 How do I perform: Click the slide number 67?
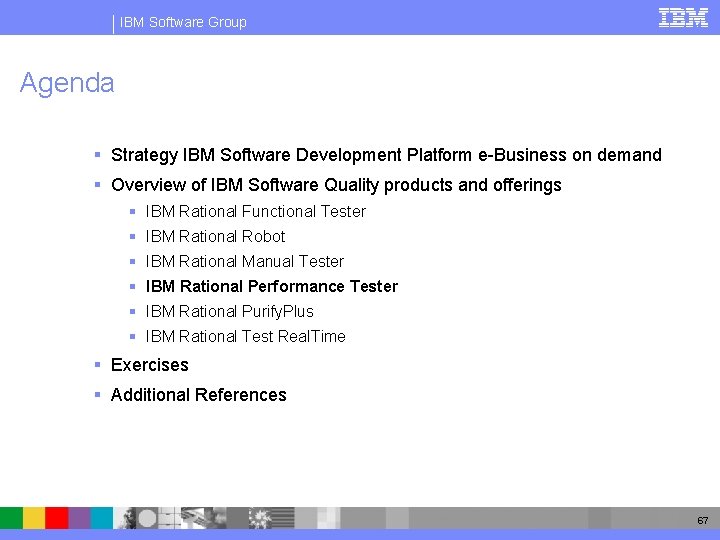(x=703, y=520)
